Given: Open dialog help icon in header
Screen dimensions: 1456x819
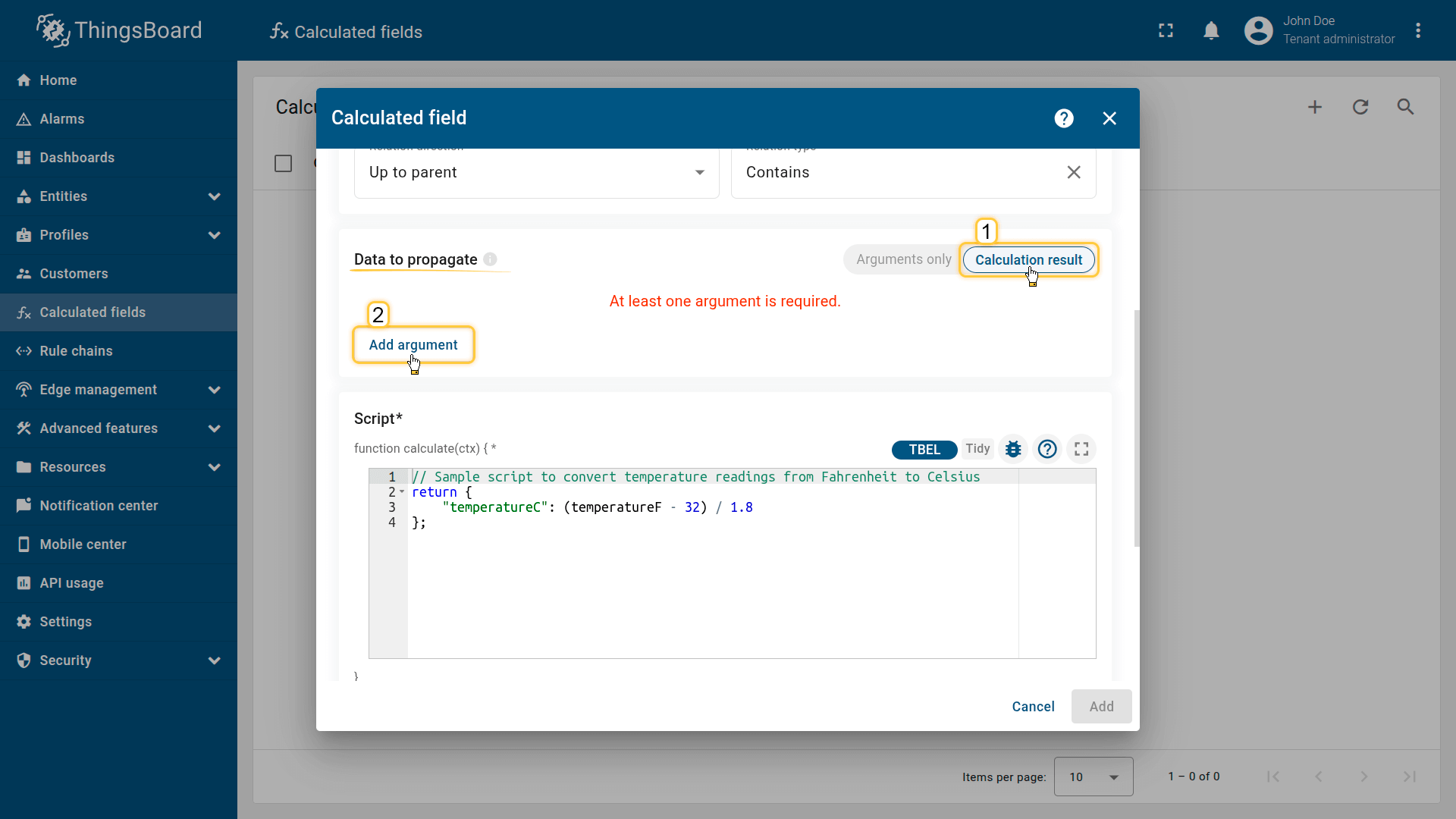Looking at the screenshot, I should pyautogui.click(x=1064, y=118).
